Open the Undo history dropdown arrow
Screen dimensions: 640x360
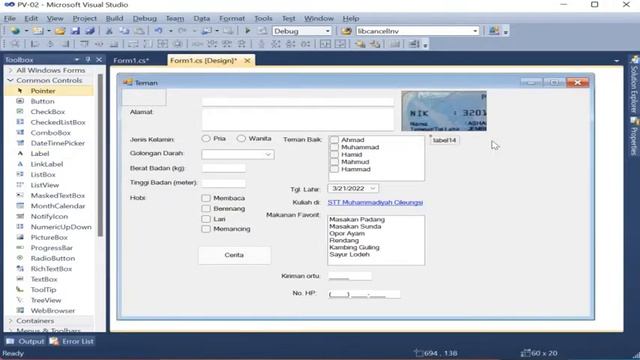(x=170, y=31)
